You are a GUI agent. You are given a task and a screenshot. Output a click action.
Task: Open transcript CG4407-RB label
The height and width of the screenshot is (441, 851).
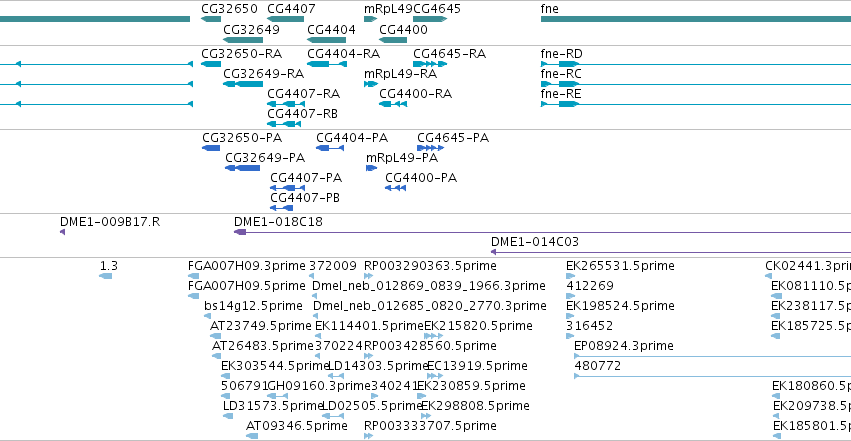tap(302, 114)
